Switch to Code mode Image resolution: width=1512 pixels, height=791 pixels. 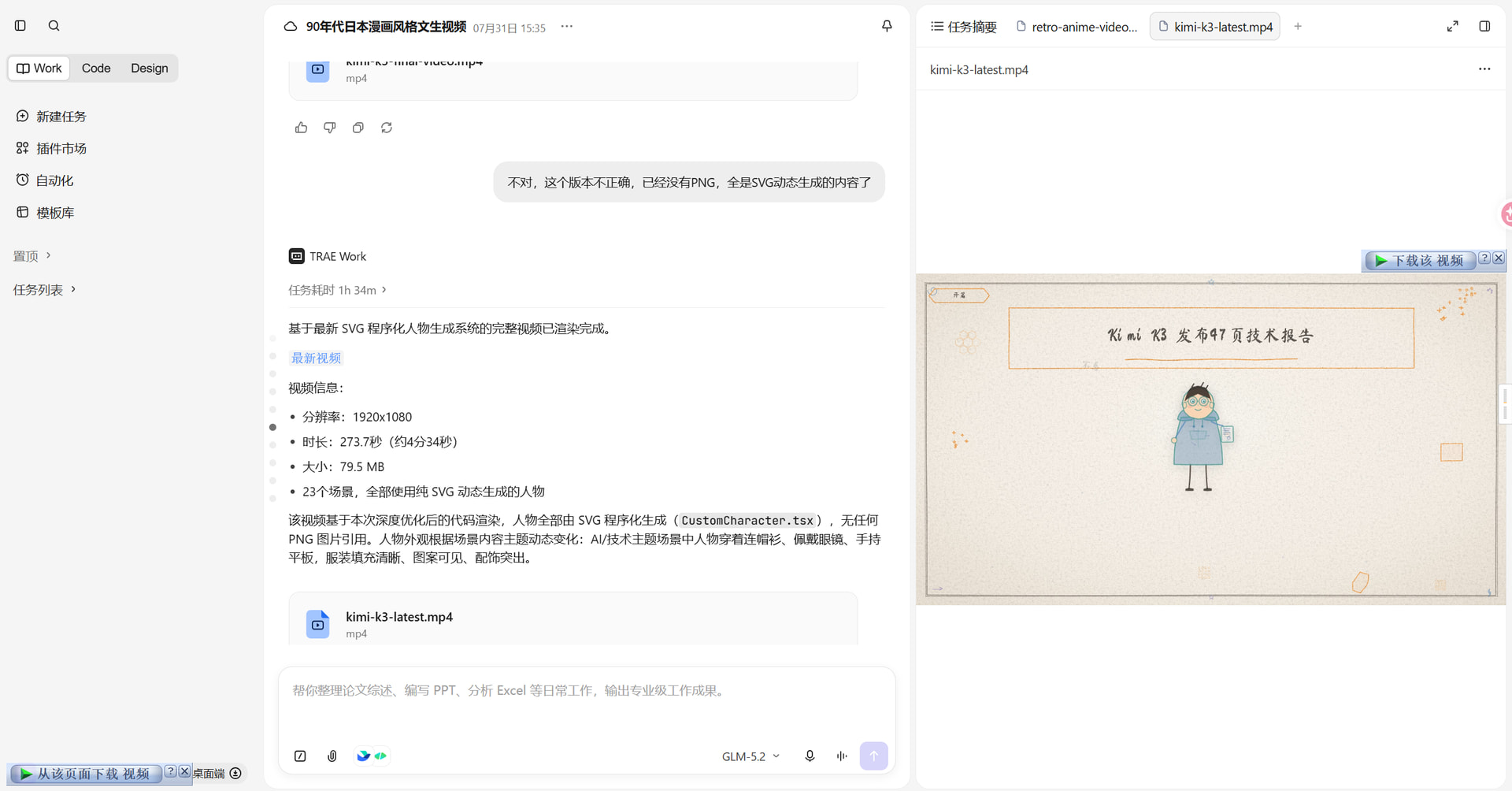pos(96,69)
